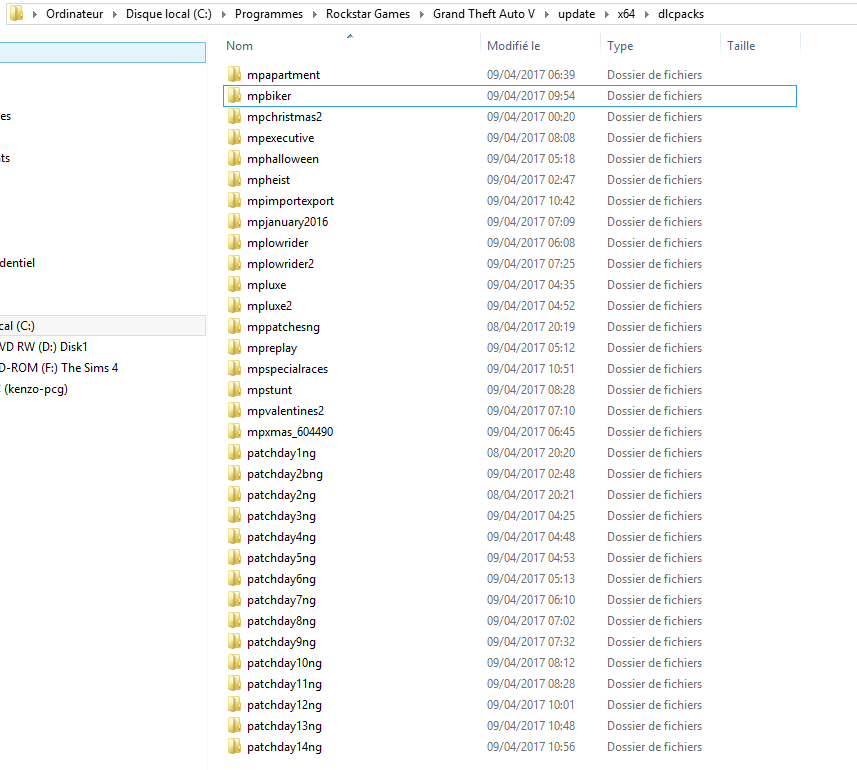Select the mpspecialraces folder icon
This screenshot has width=857, height=770.
(x=234, y=368)
